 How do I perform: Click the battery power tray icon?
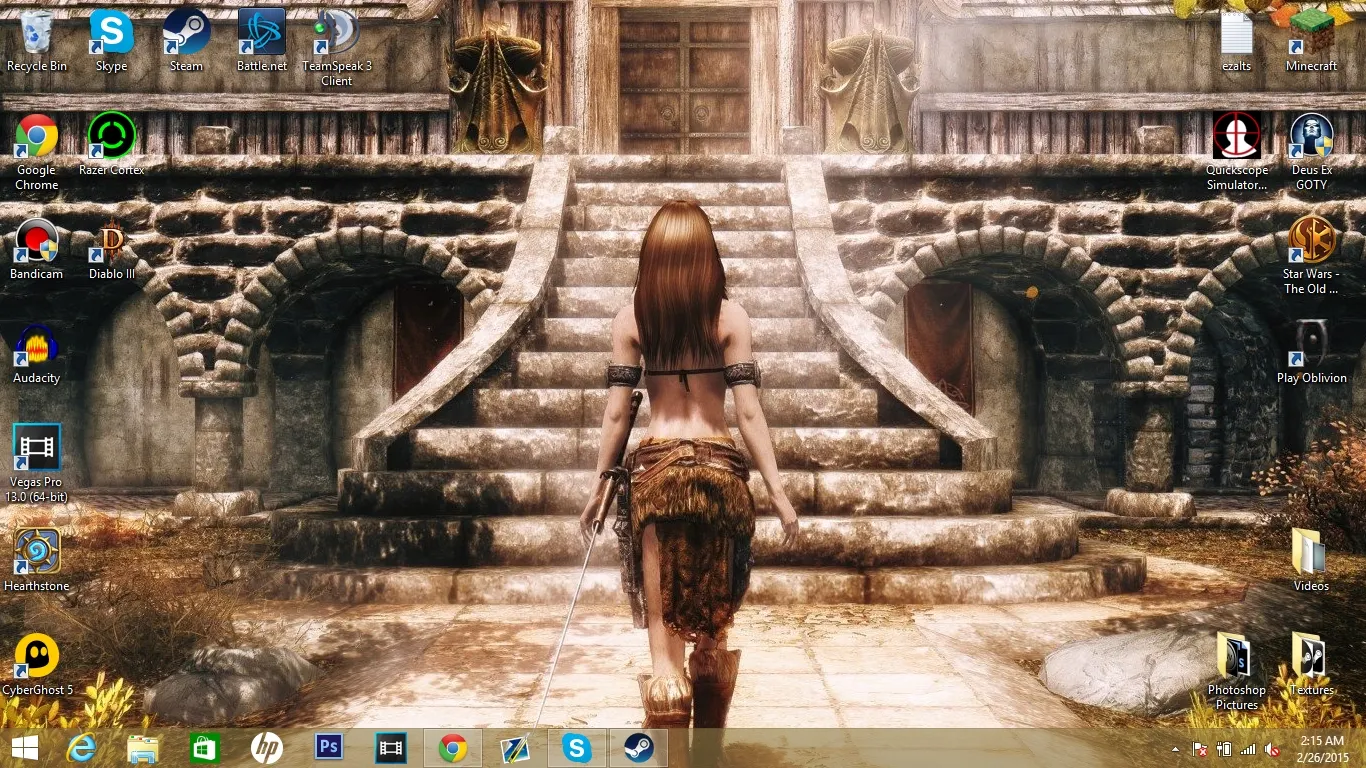1224,749
